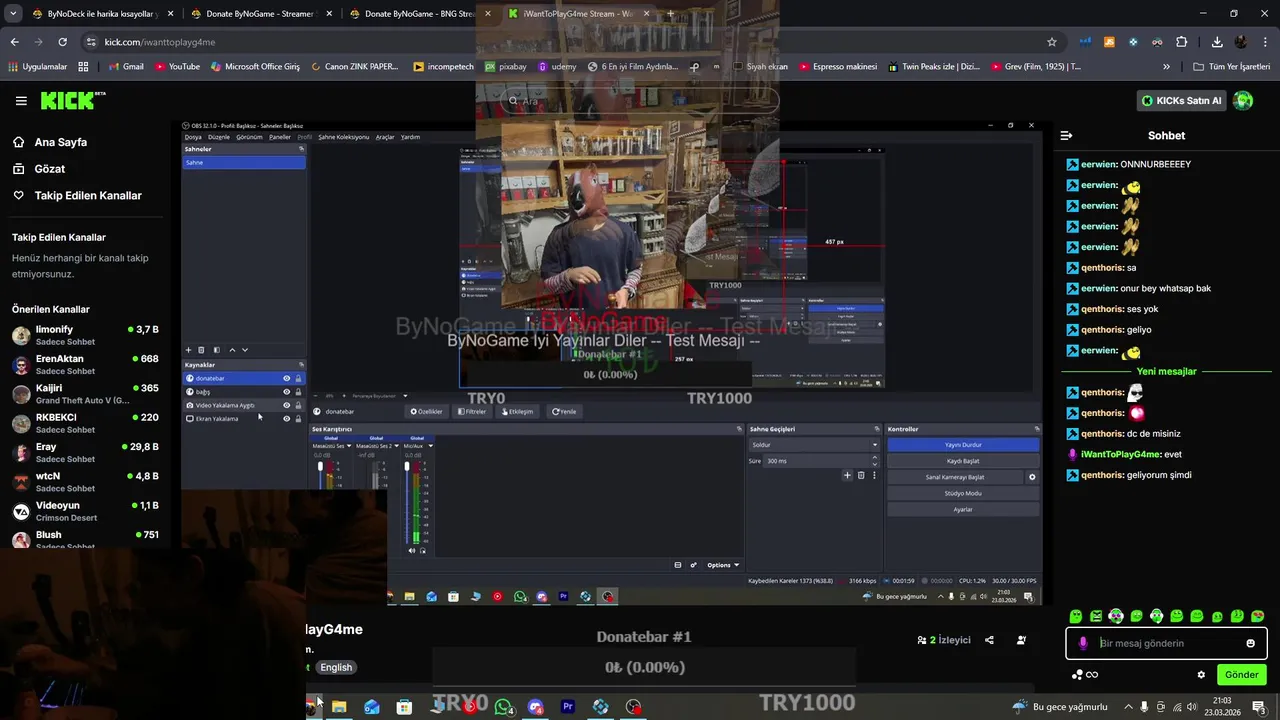
Task: Click the share icon under the stream
Action: (989, 640)
